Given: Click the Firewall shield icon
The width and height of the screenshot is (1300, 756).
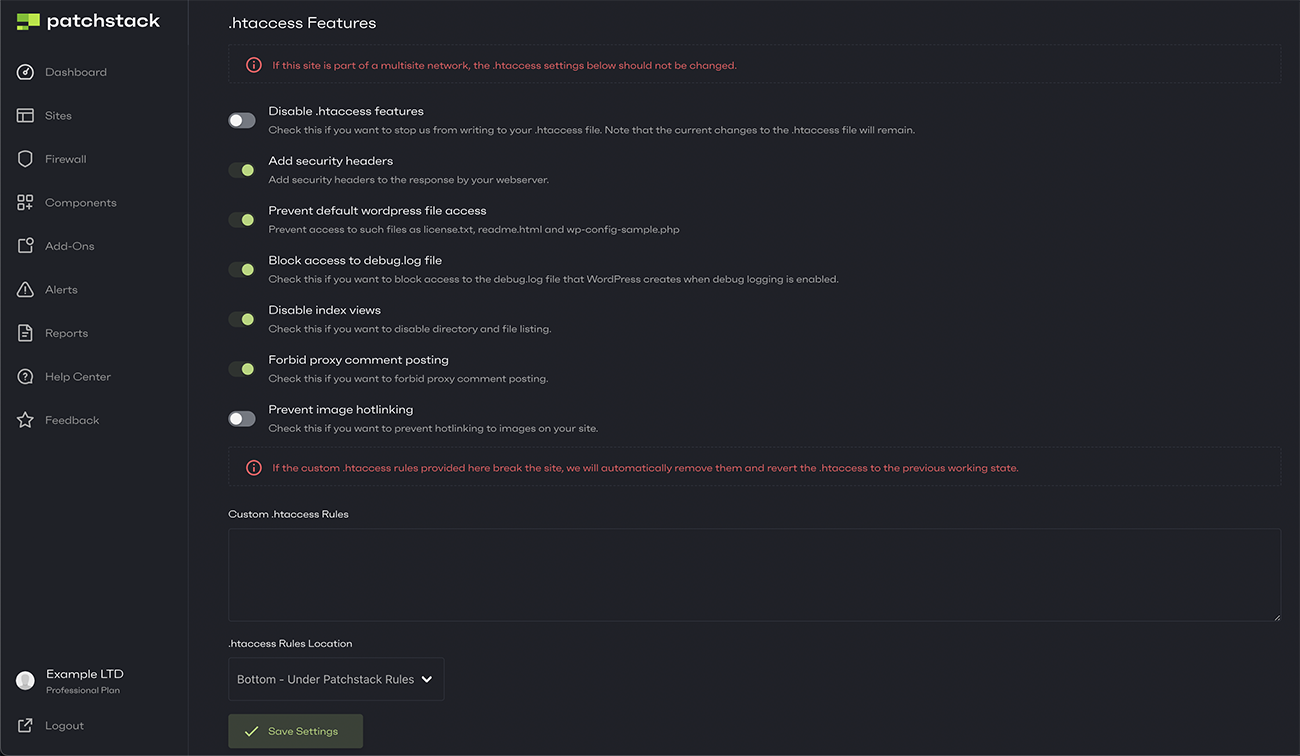Looking at the screenshot, I should pyautogui.click(x=25, y=159).
